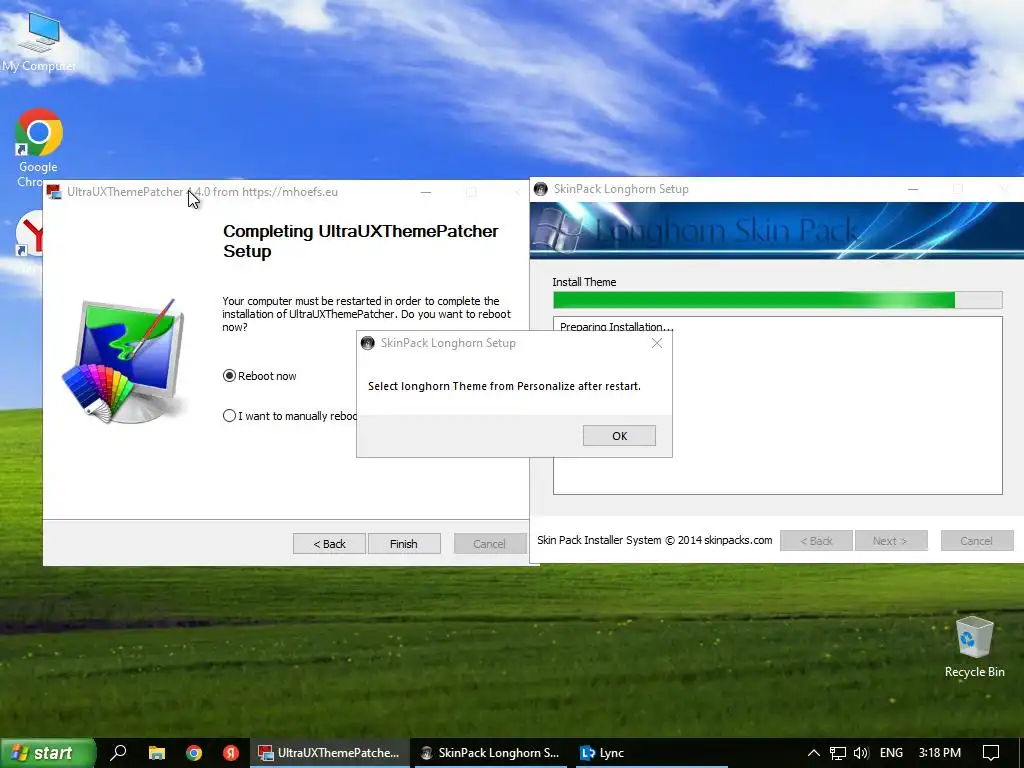Image resolution: width=1024 pixels, height=768 pixels.
Task: Click Select longhorn Theme message text
Action: (504, 386)
